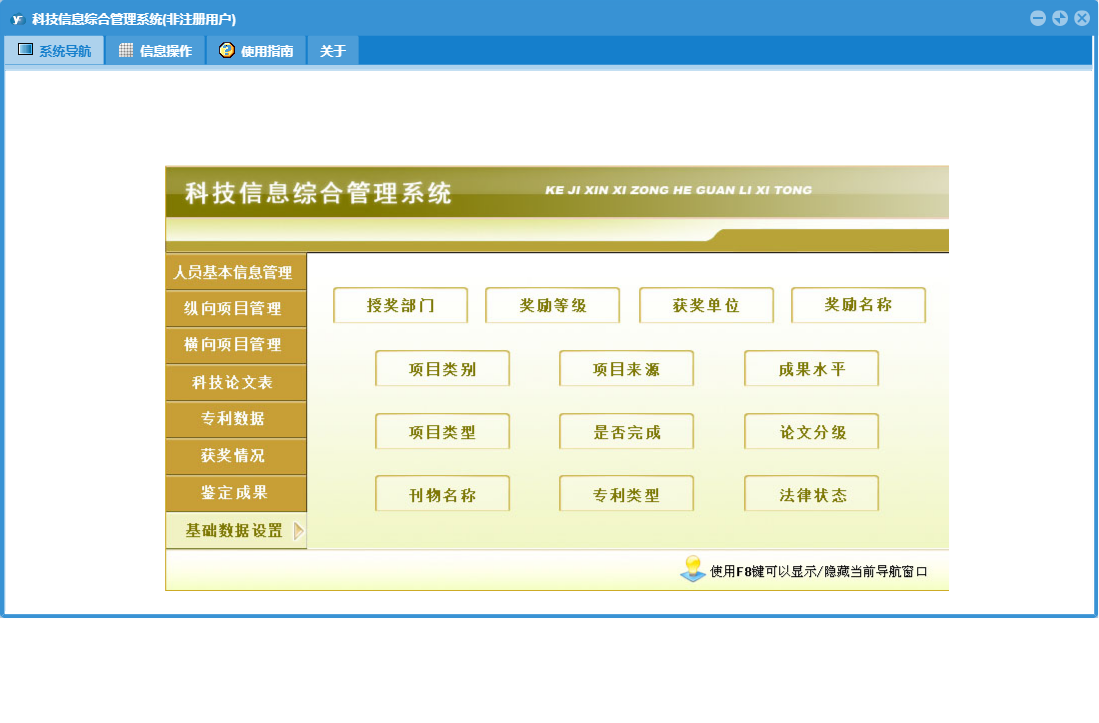
Task: Click the 授奖部门 button
Action: 400,306
